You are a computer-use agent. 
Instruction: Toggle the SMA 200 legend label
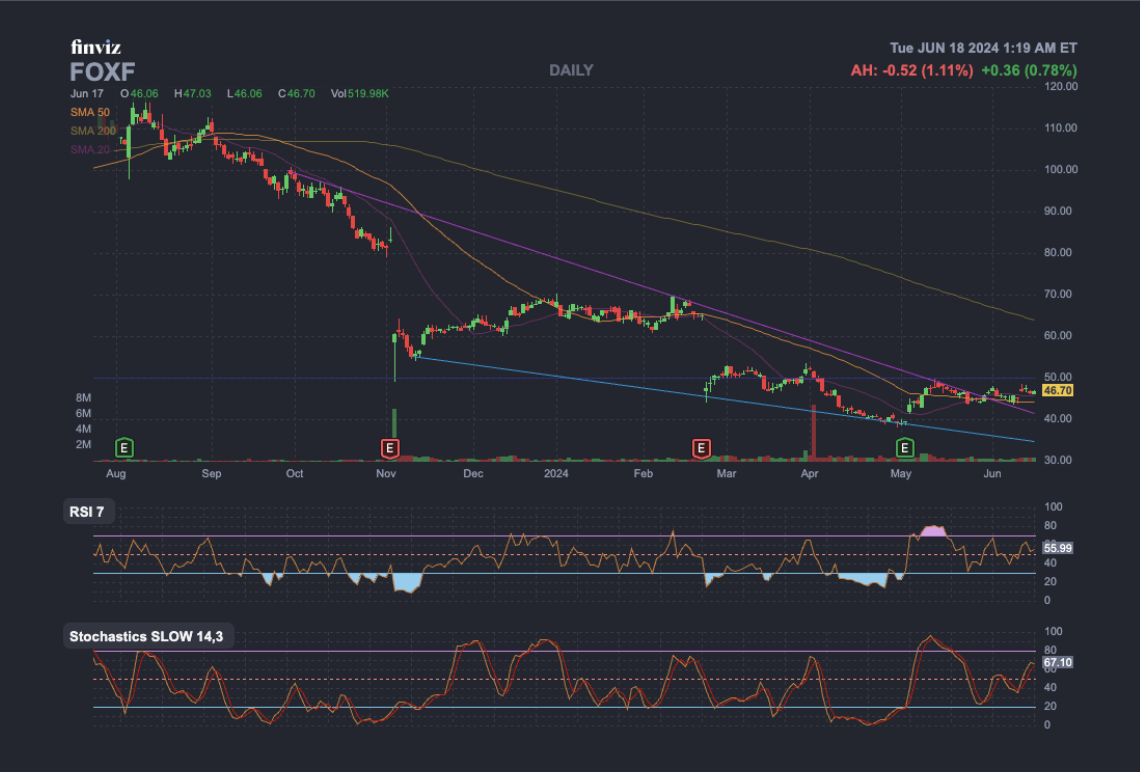[x=93, y=131]
